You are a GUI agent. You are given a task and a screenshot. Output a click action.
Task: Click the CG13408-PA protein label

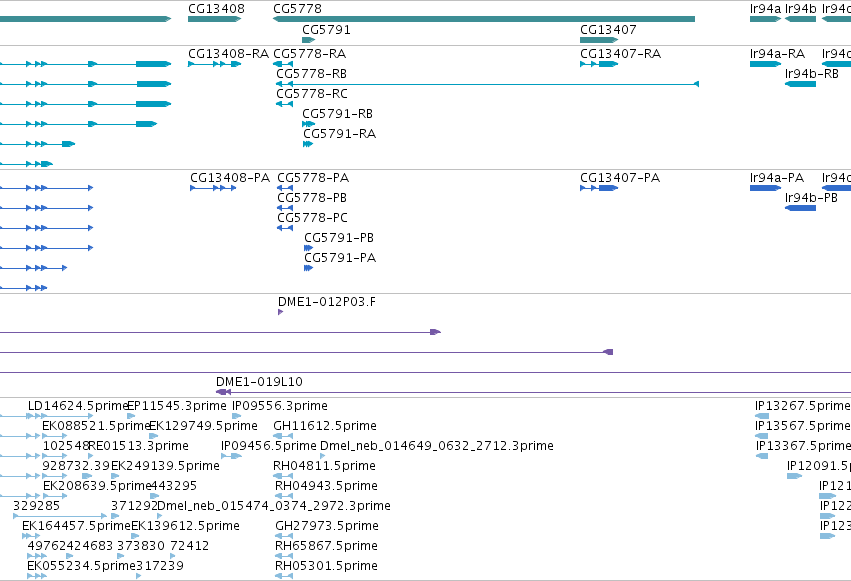(230, 178)
